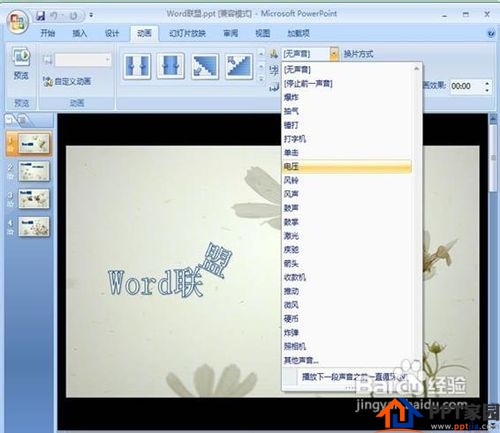Choose [无声音] in the sound list

point(347,69)
